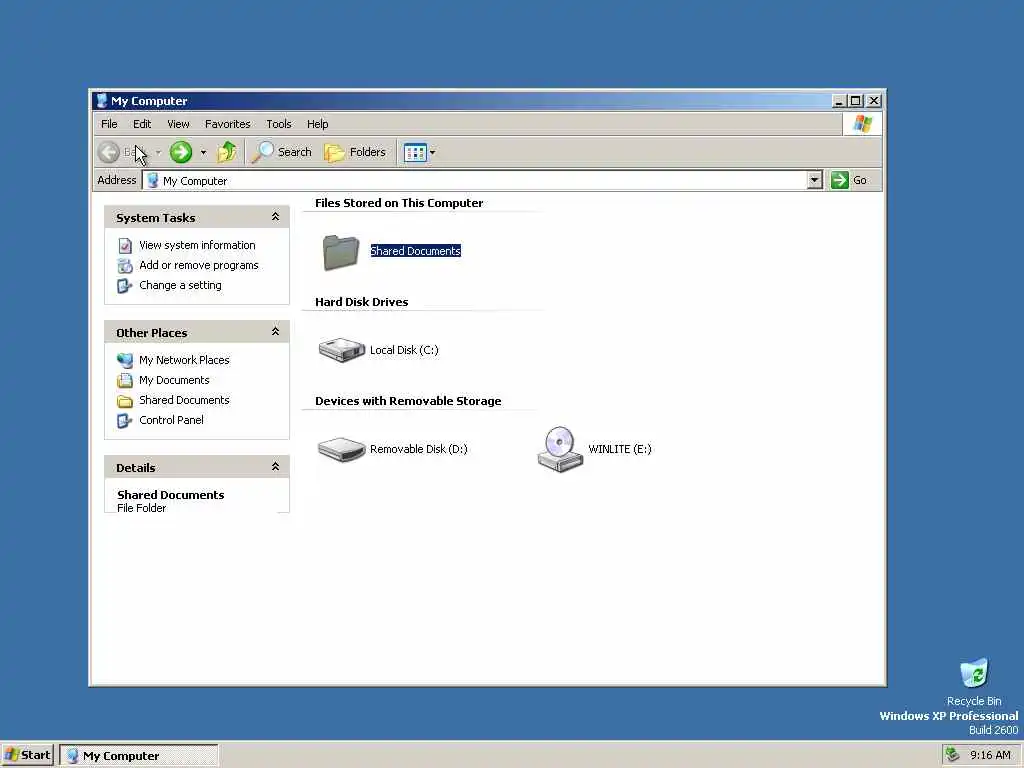Click View system information link
The width and height of the screenshot is (1024, 768).
(x=197, y=245)
